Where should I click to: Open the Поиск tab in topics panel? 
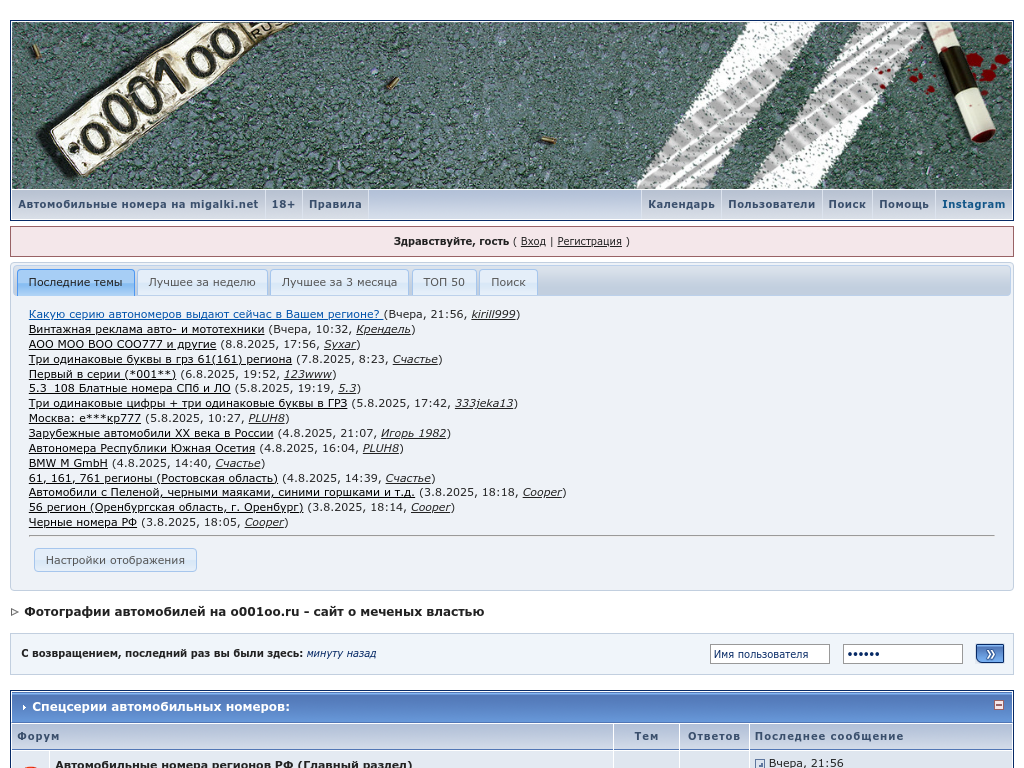(508, 282)
